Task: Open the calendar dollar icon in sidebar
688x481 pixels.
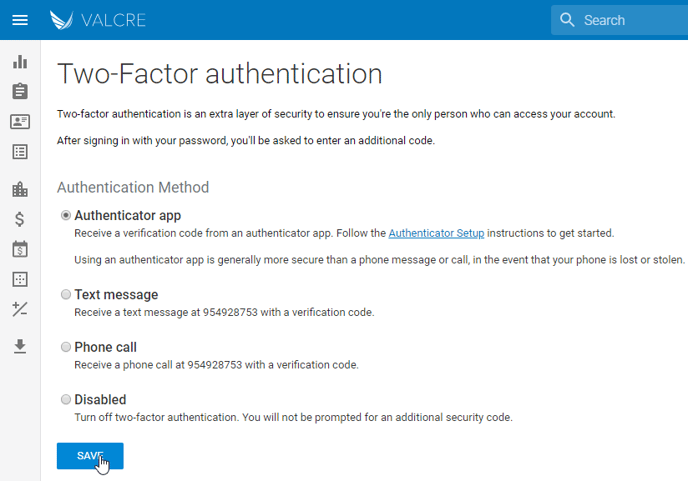Action: pyautogui.click(x=20, y=249)
